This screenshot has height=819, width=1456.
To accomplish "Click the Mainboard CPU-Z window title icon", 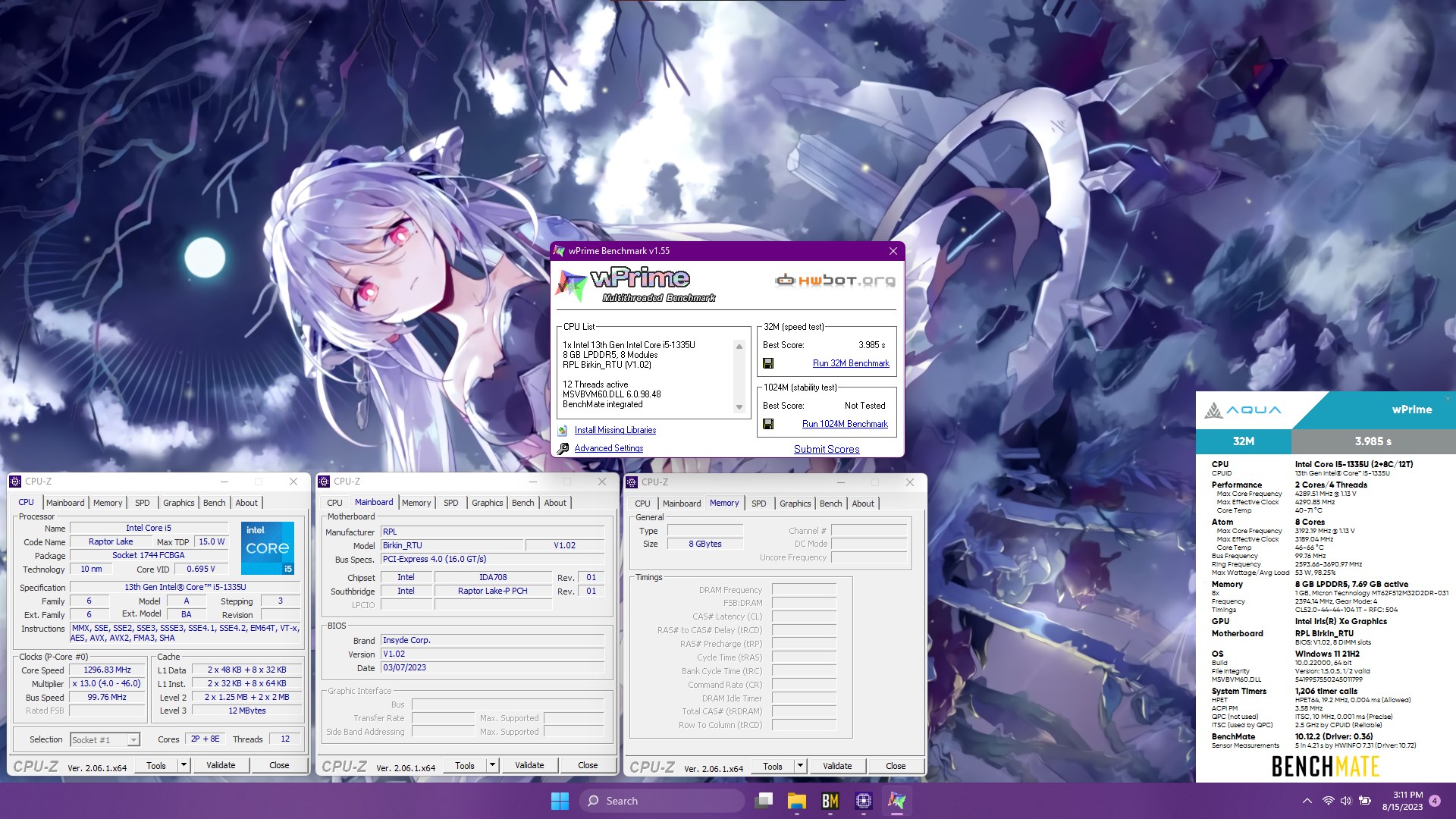I will (324, 482).
